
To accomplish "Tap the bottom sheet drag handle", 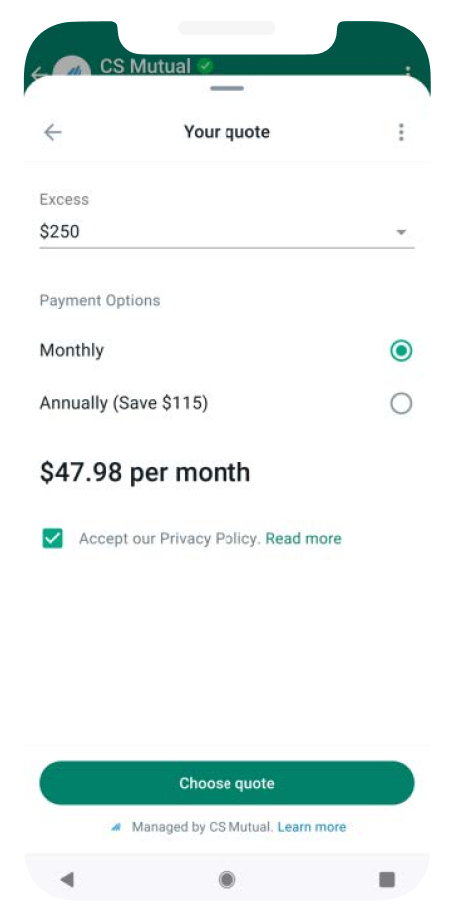I will pyautogui.click(x=226, y=88).
